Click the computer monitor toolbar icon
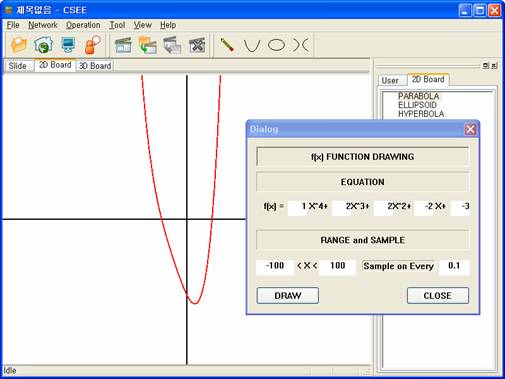This screenshot has width=505, height=379. point(68,45)
